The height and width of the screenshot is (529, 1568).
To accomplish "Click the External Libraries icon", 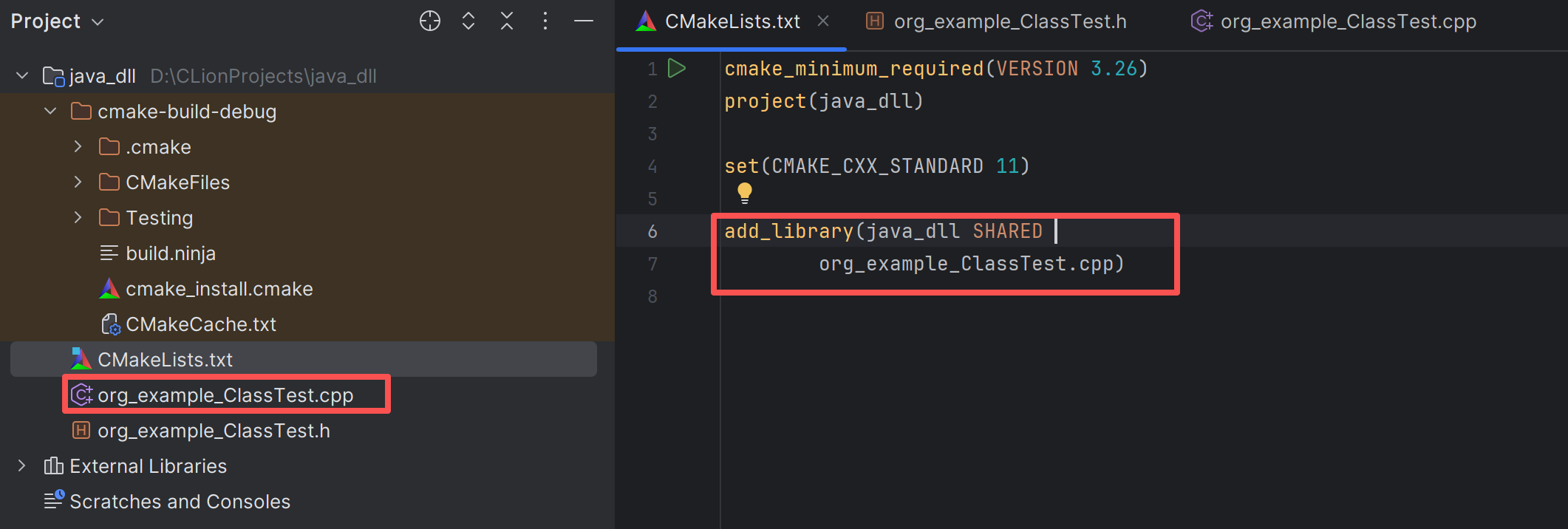I will pyautogui.click(x=53, y=465).
